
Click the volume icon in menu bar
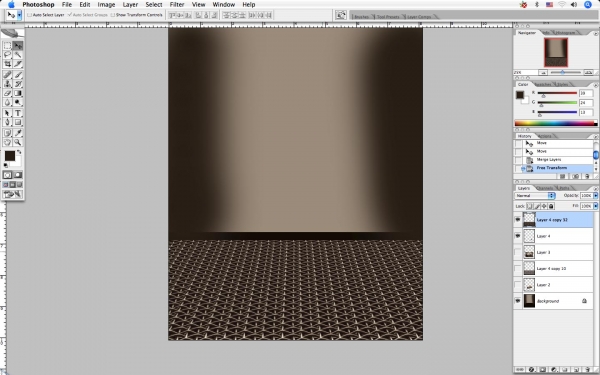574,5
